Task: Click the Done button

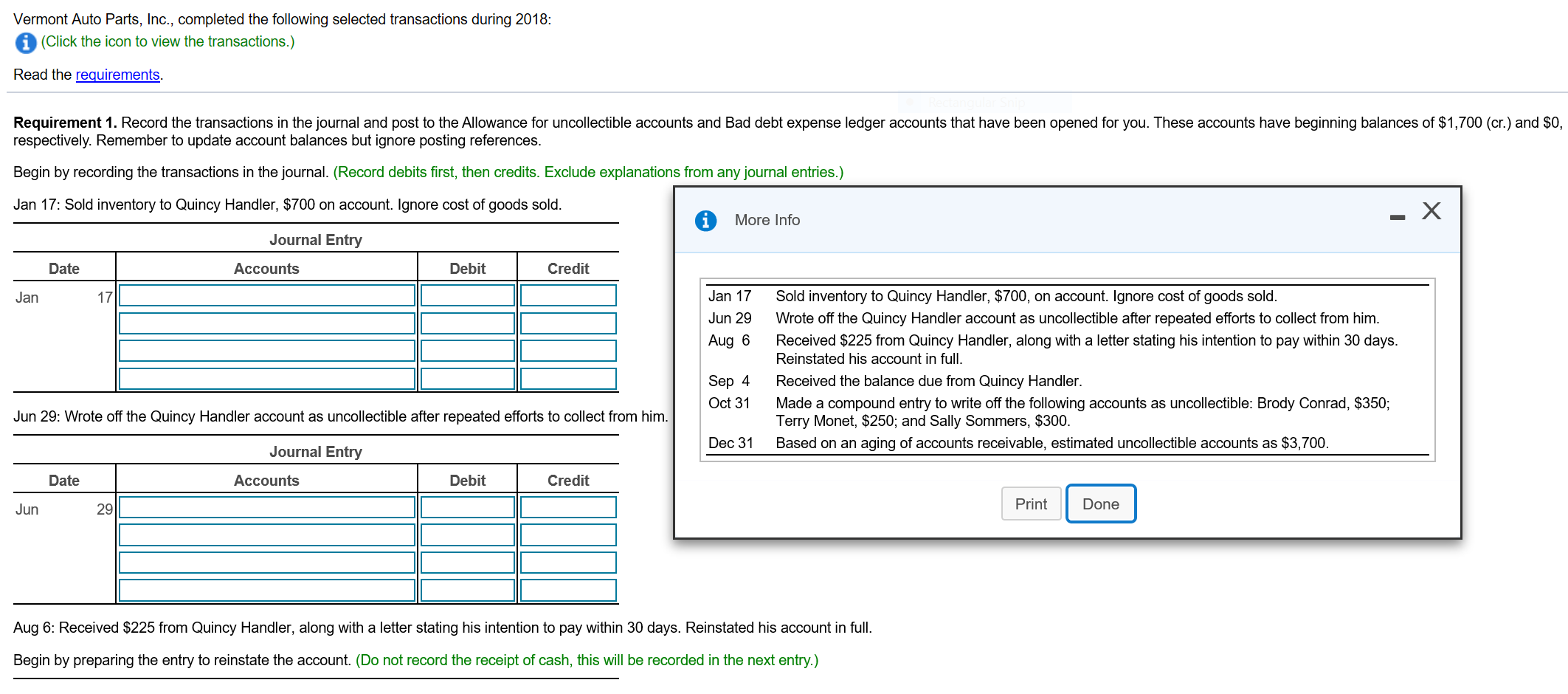Action: pyautogui.click(x=1101, y=504)
